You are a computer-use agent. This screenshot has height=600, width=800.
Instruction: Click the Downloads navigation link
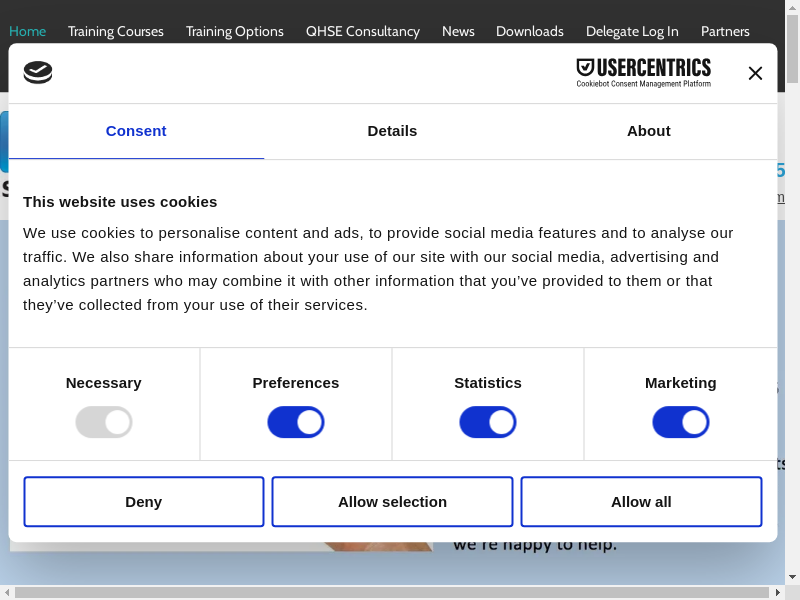click(x=530, y=31)
